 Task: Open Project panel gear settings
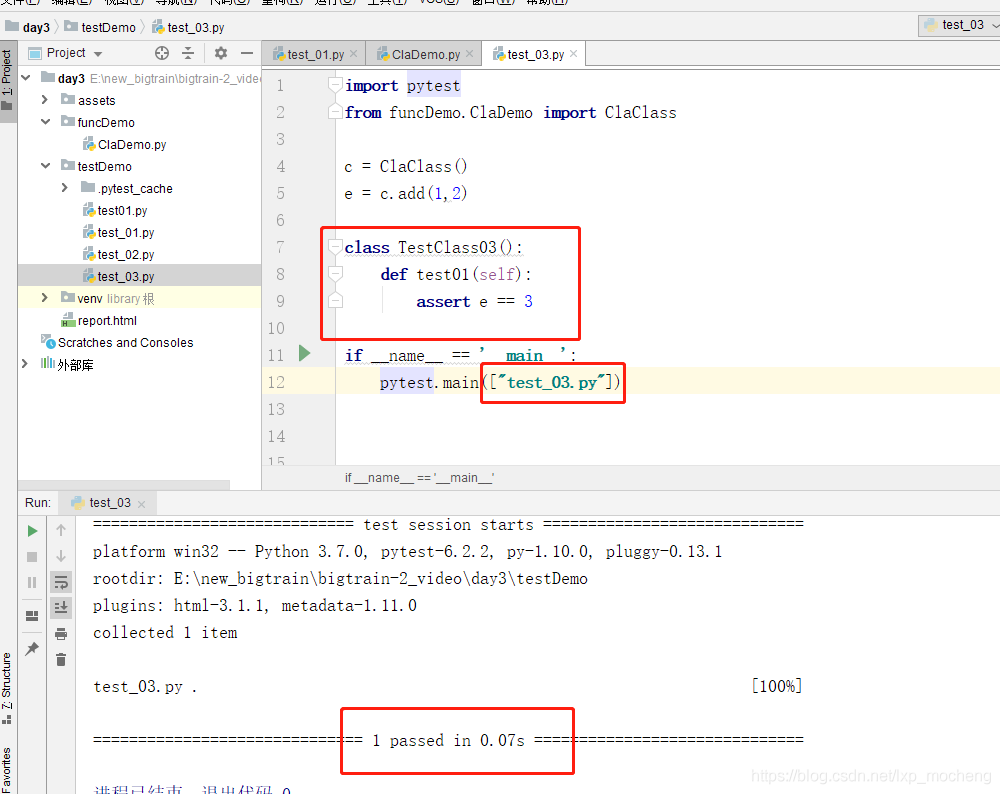[221, 53]
